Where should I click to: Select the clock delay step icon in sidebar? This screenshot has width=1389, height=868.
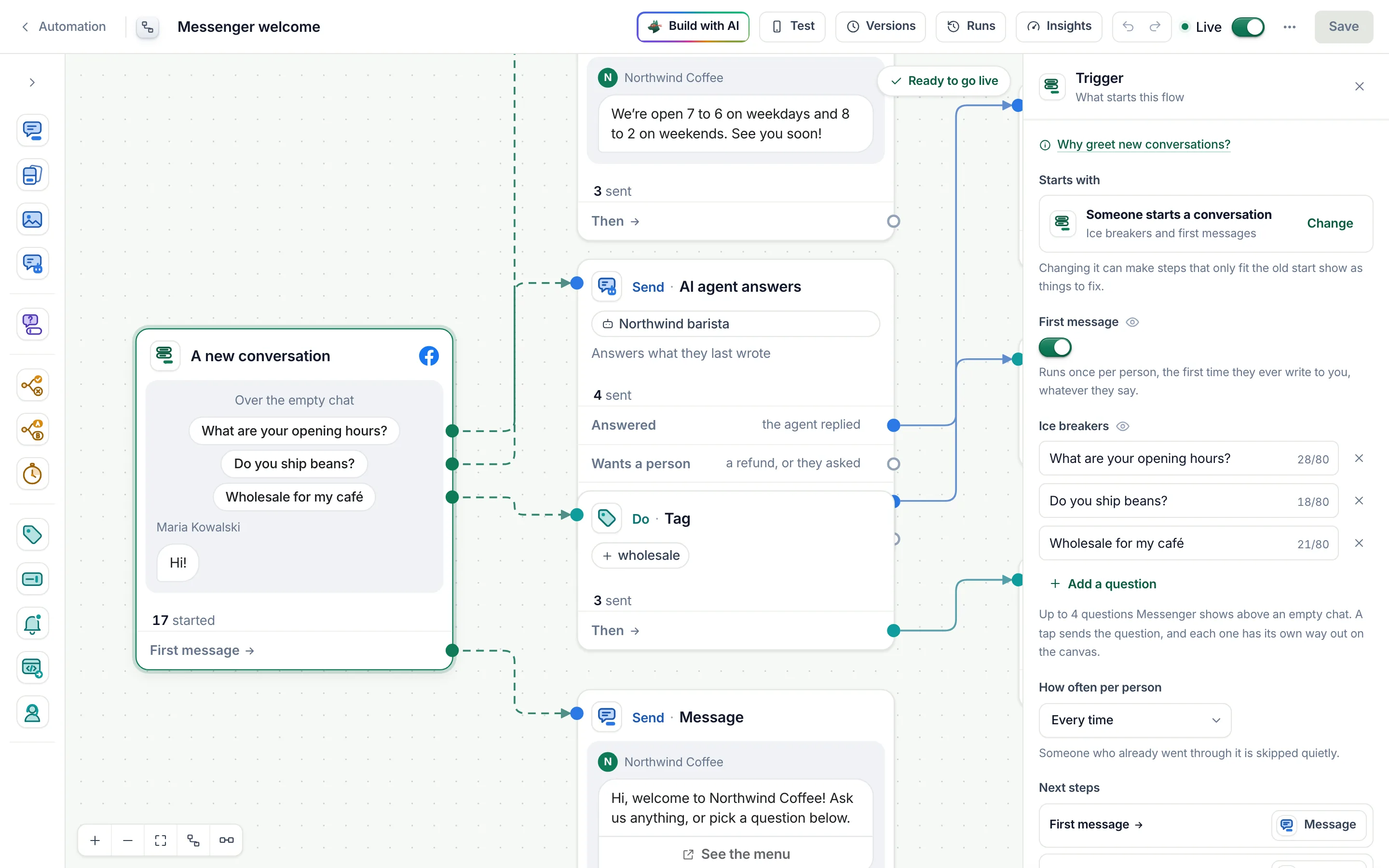pyautogui.click(x=32, y=474)
